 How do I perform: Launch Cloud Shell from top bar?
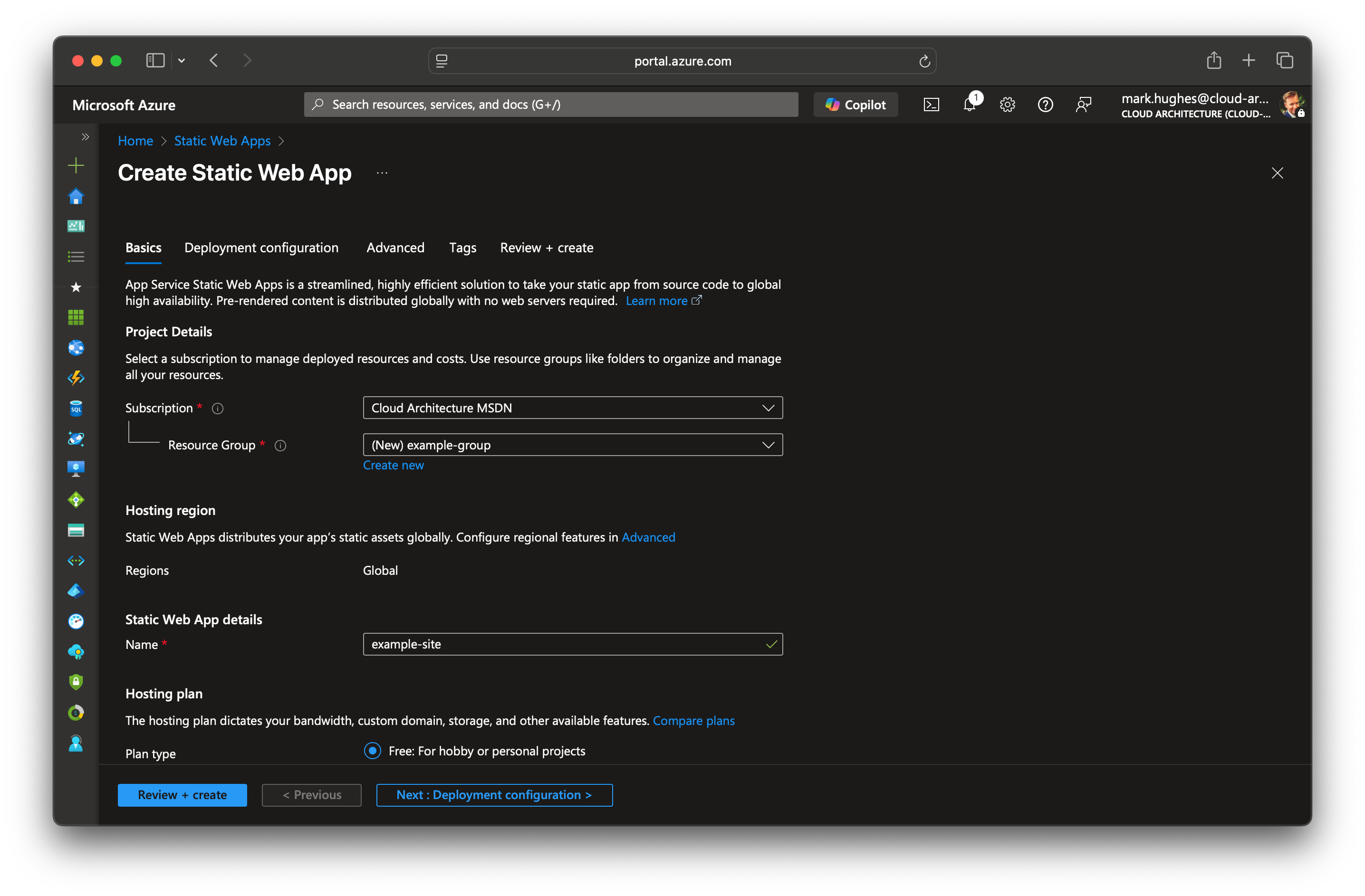point(932,105)
